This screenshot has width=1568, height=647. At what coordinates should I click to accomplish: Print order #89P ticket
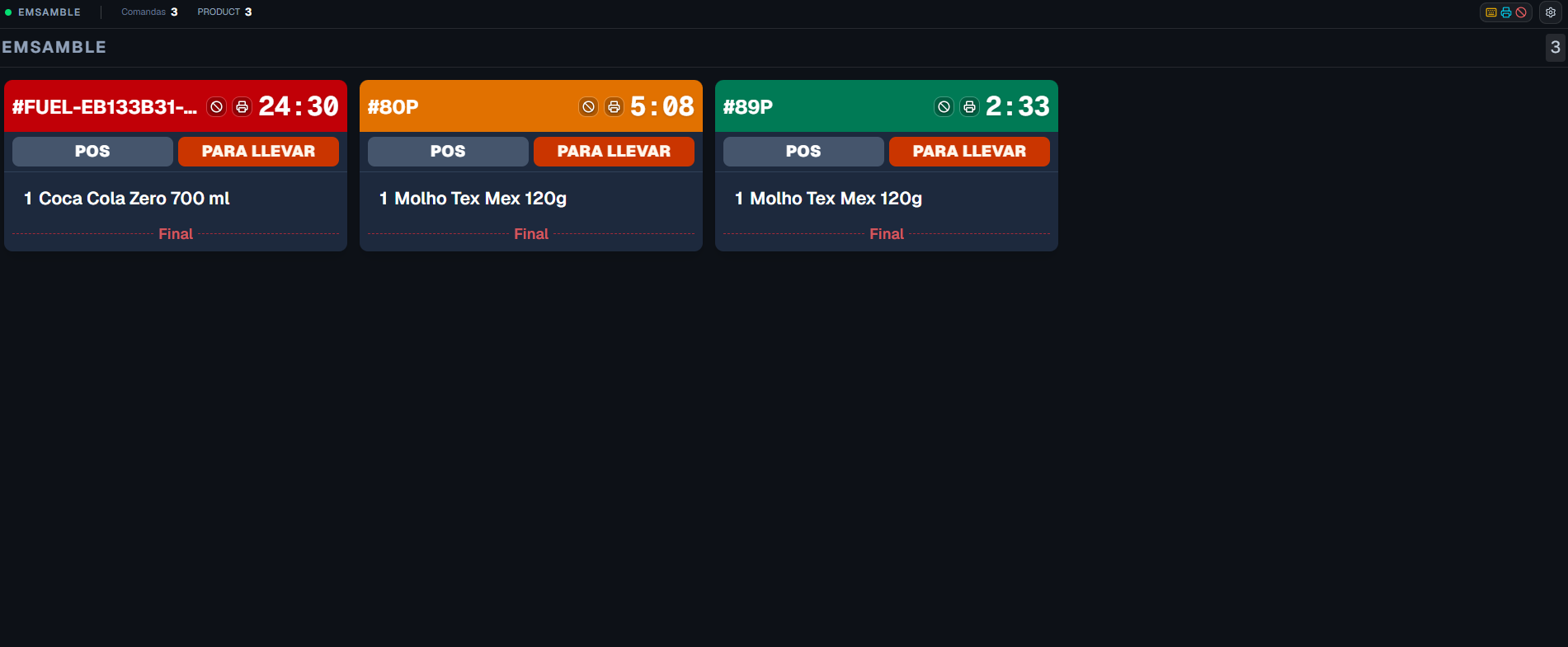point(969,106)
